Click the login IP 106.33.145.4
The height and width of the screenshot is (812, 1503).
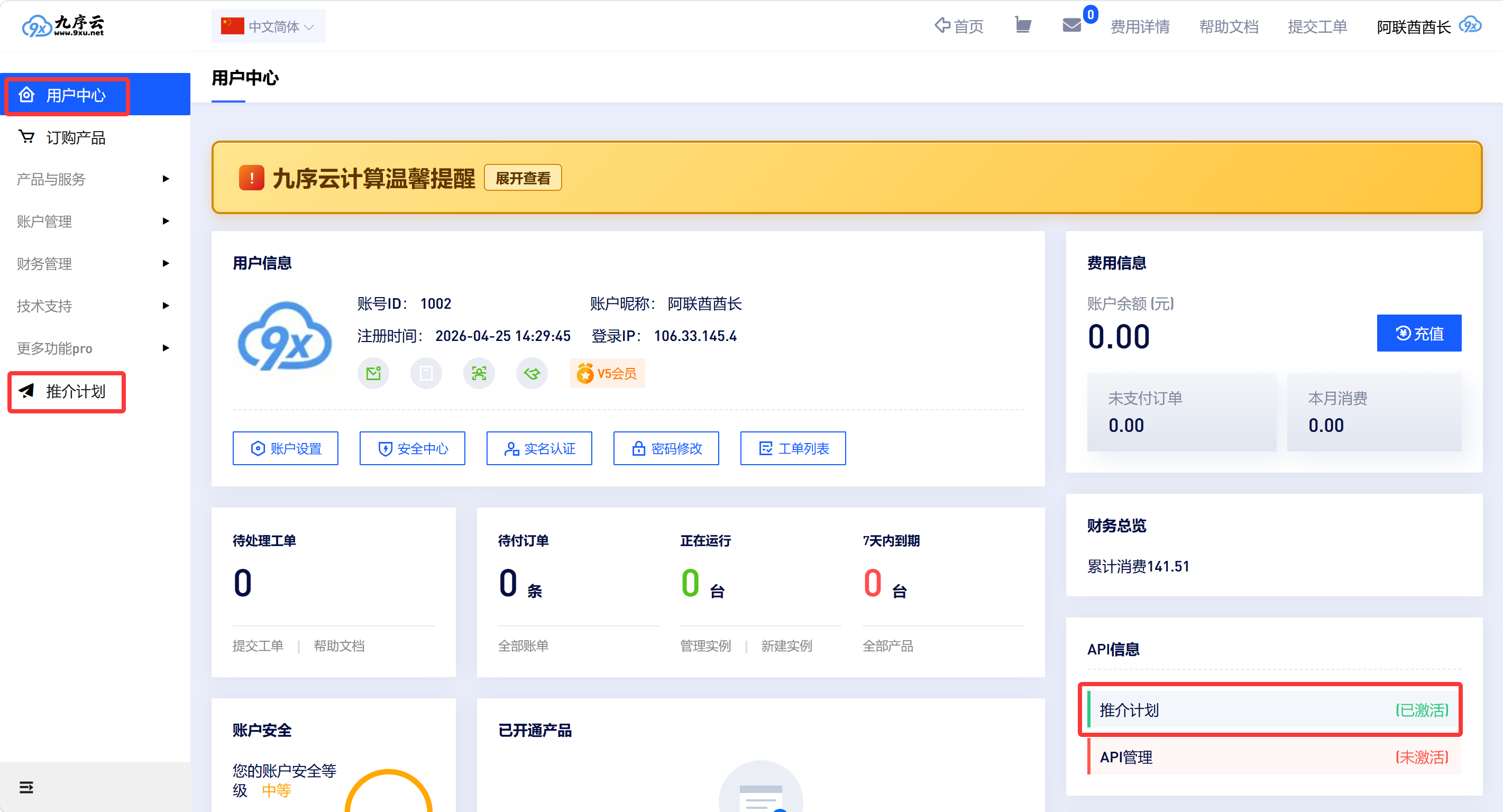pyautogui.click(x=695, y=336)
